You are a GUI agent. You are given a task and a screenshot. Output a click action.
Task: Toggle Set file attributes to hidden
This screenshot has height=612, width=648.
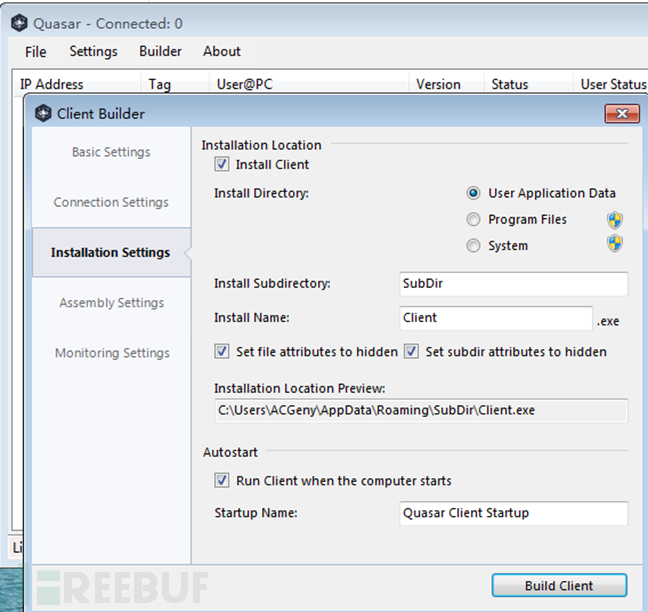(x=222, y=352)
